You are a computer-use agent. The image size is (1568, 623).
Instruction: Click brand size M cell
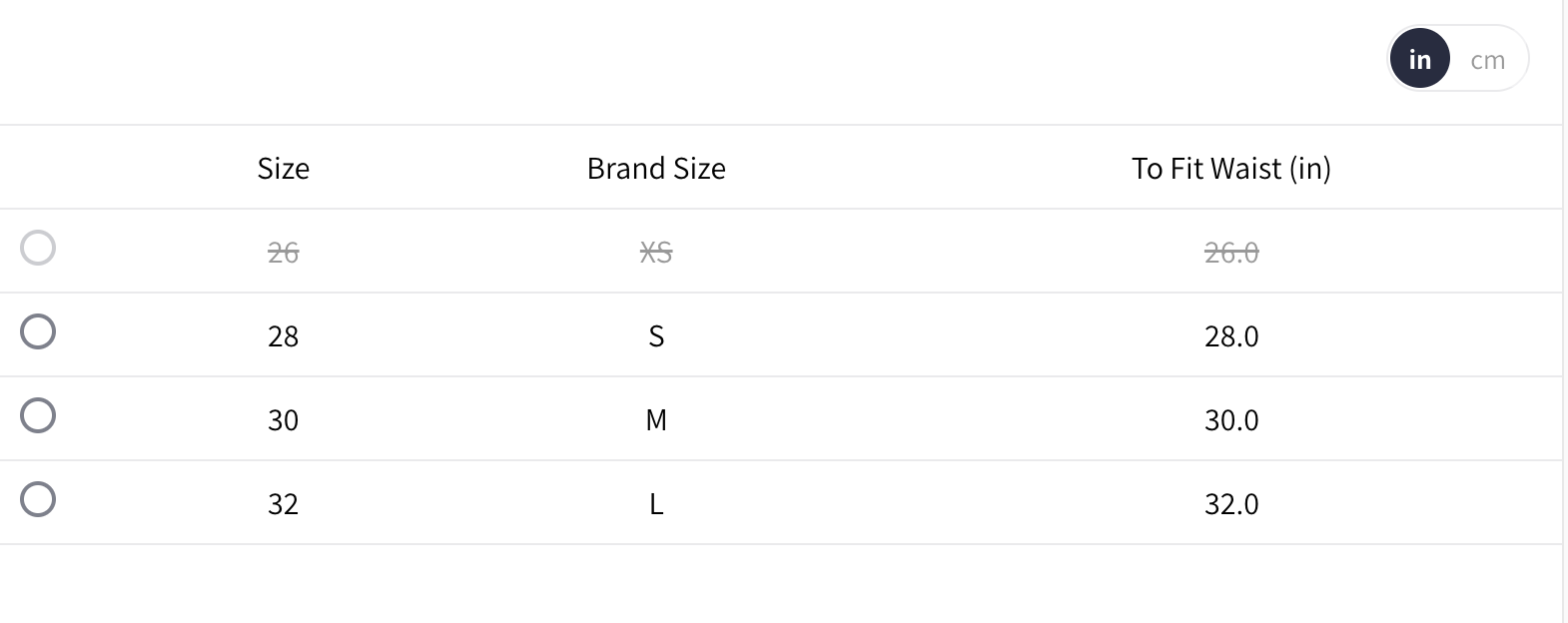click(x=656, y=420)
